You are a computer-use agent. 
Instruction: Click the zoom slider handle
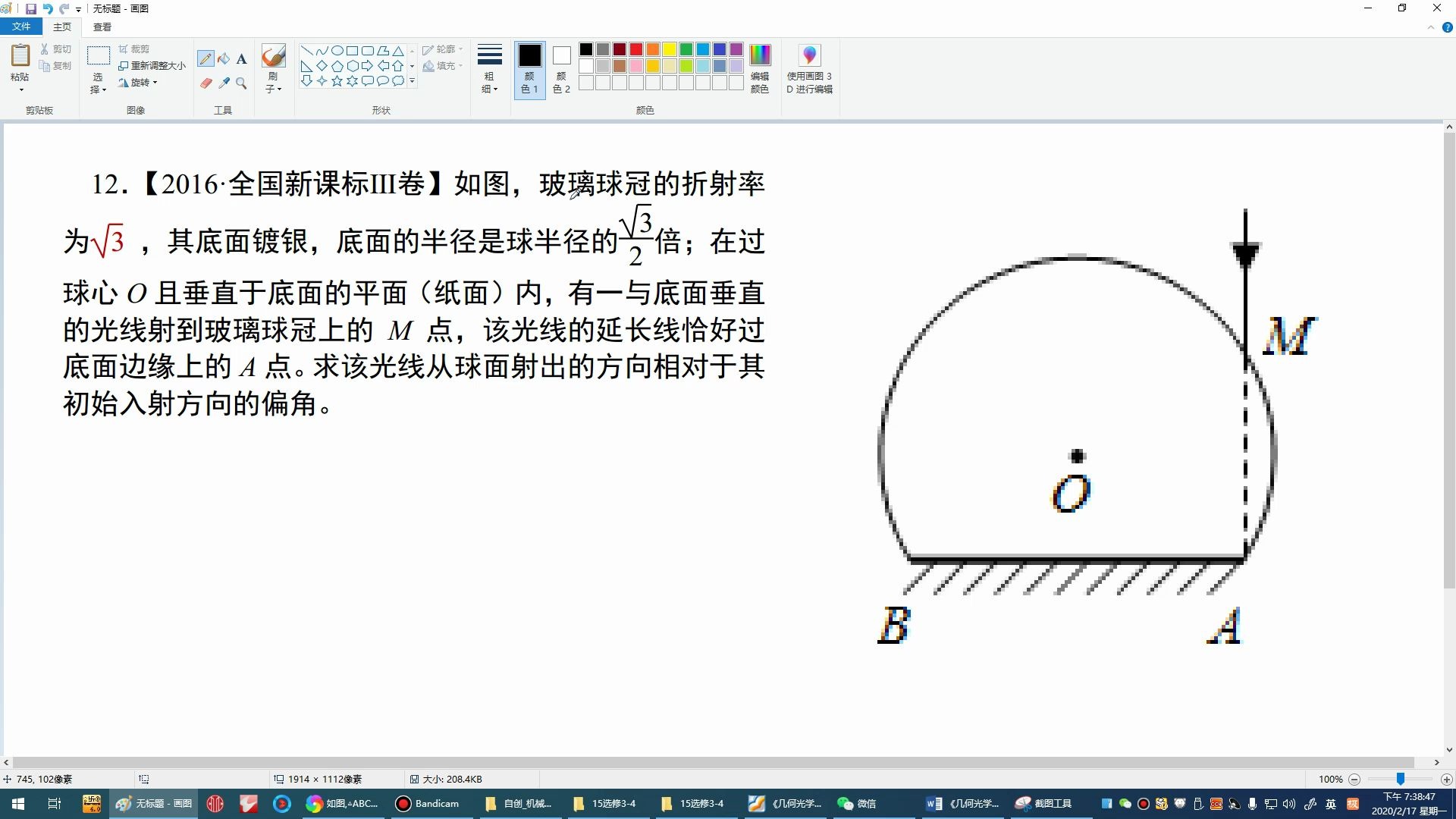(1401, 779)
